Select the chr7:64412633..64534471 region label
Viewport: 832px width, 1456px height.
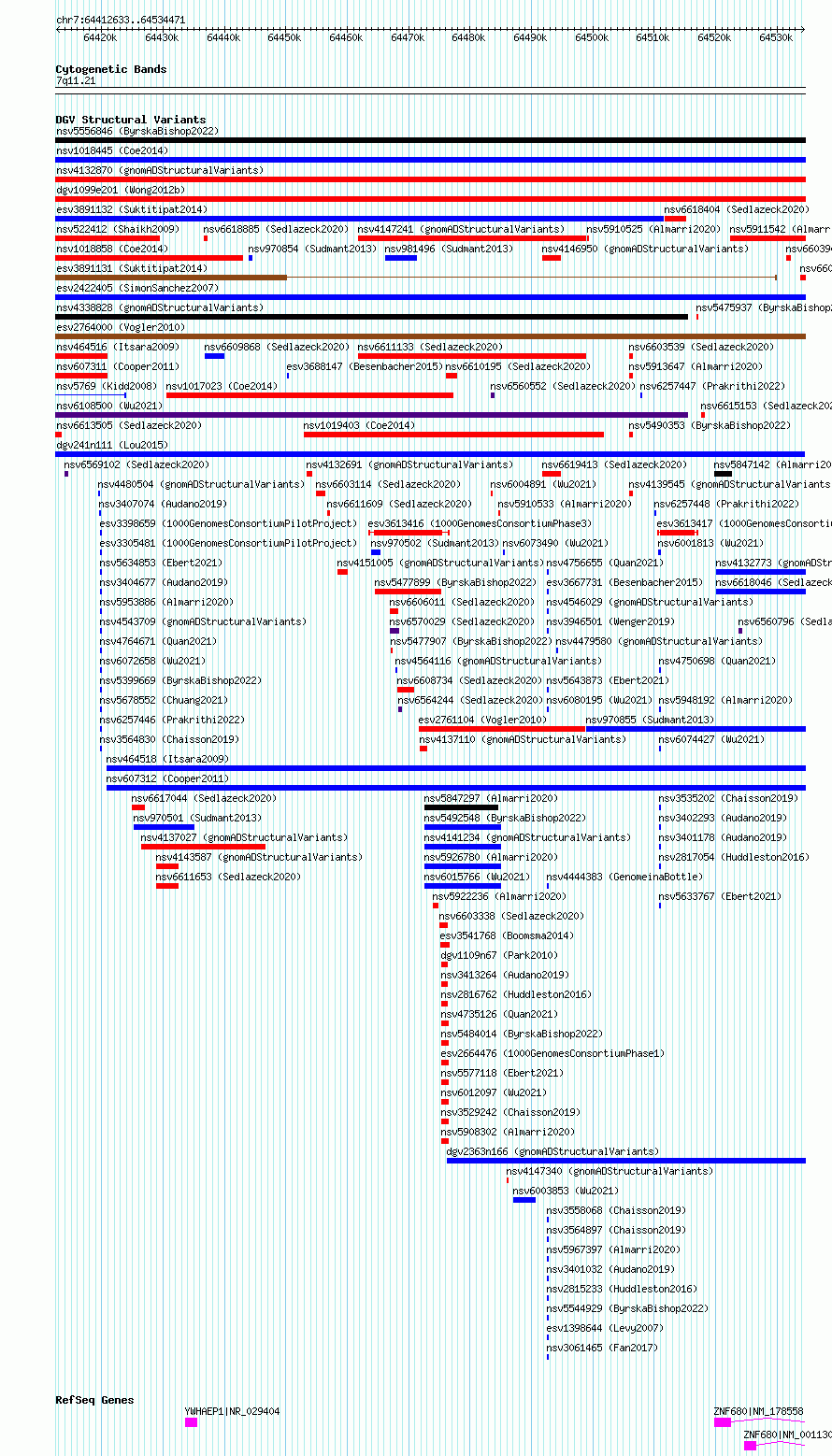121,20
